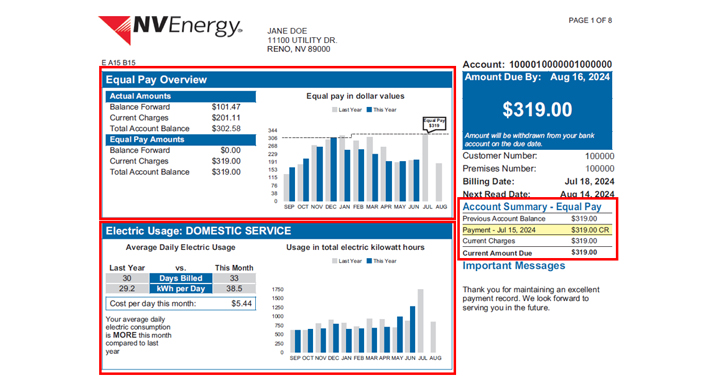The height and width of the screenshot is (391, 720).
Task: Click the NV Energy logo
Action: click(x=170, y=29)
